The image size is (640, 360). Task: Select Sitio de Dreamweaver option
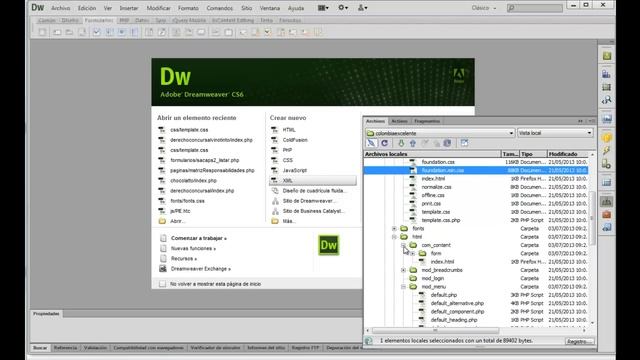pos(309,201)
